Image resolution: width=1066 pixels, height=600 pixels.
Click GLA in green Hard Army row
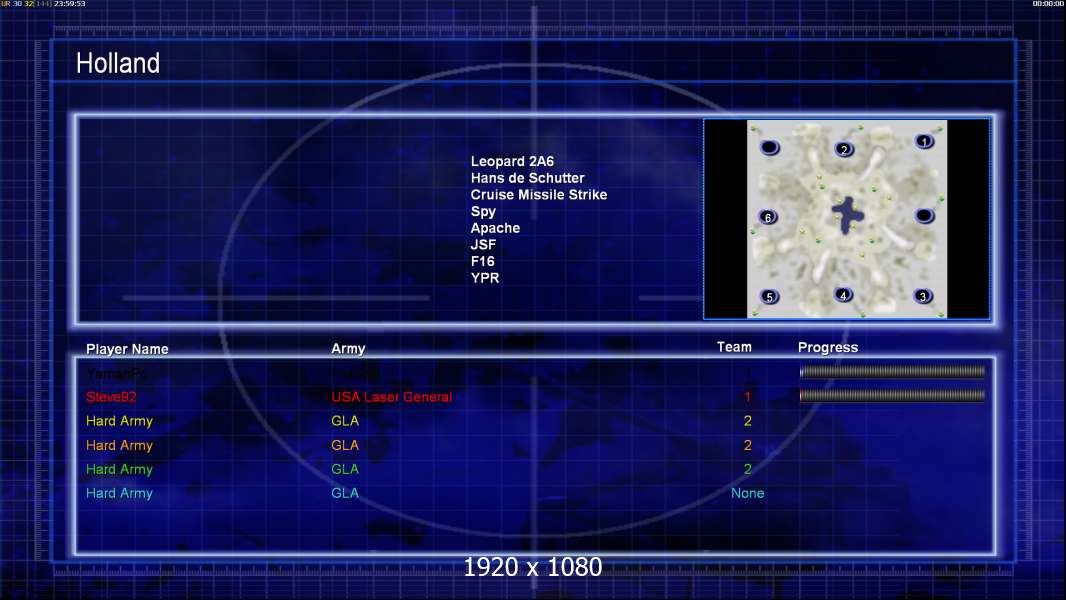345,470
